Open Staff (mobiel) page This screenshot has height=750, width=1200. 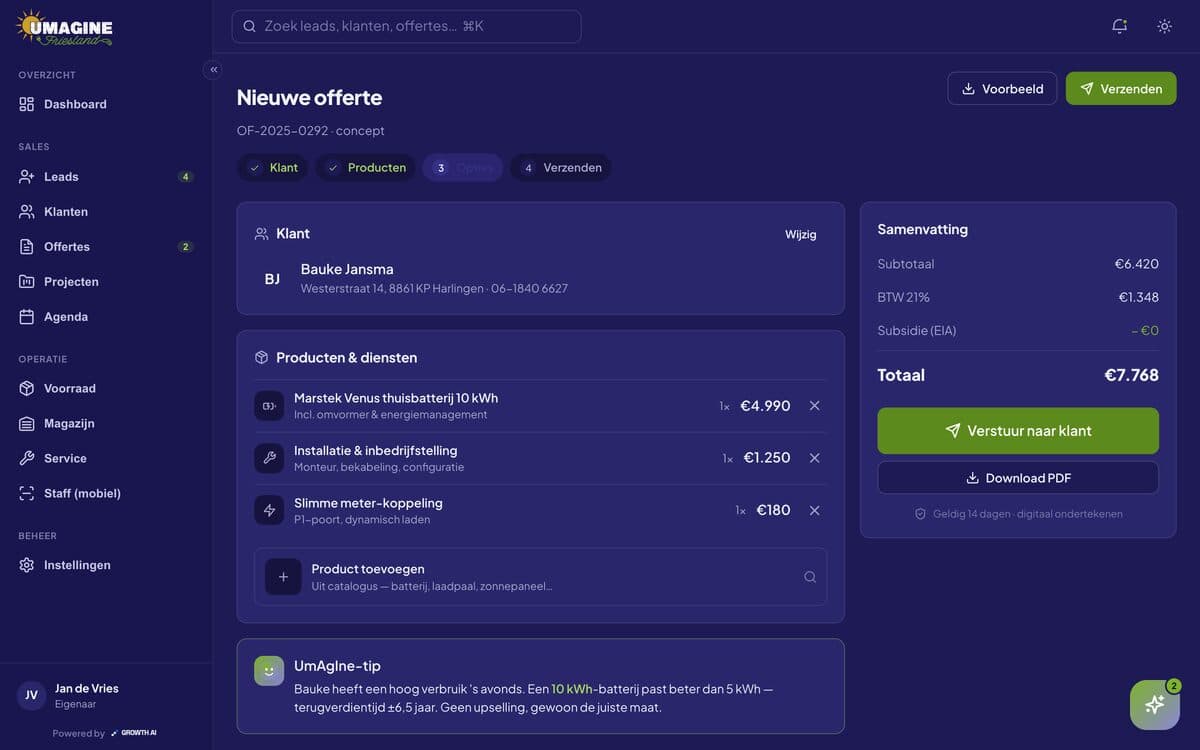point(106,493)
